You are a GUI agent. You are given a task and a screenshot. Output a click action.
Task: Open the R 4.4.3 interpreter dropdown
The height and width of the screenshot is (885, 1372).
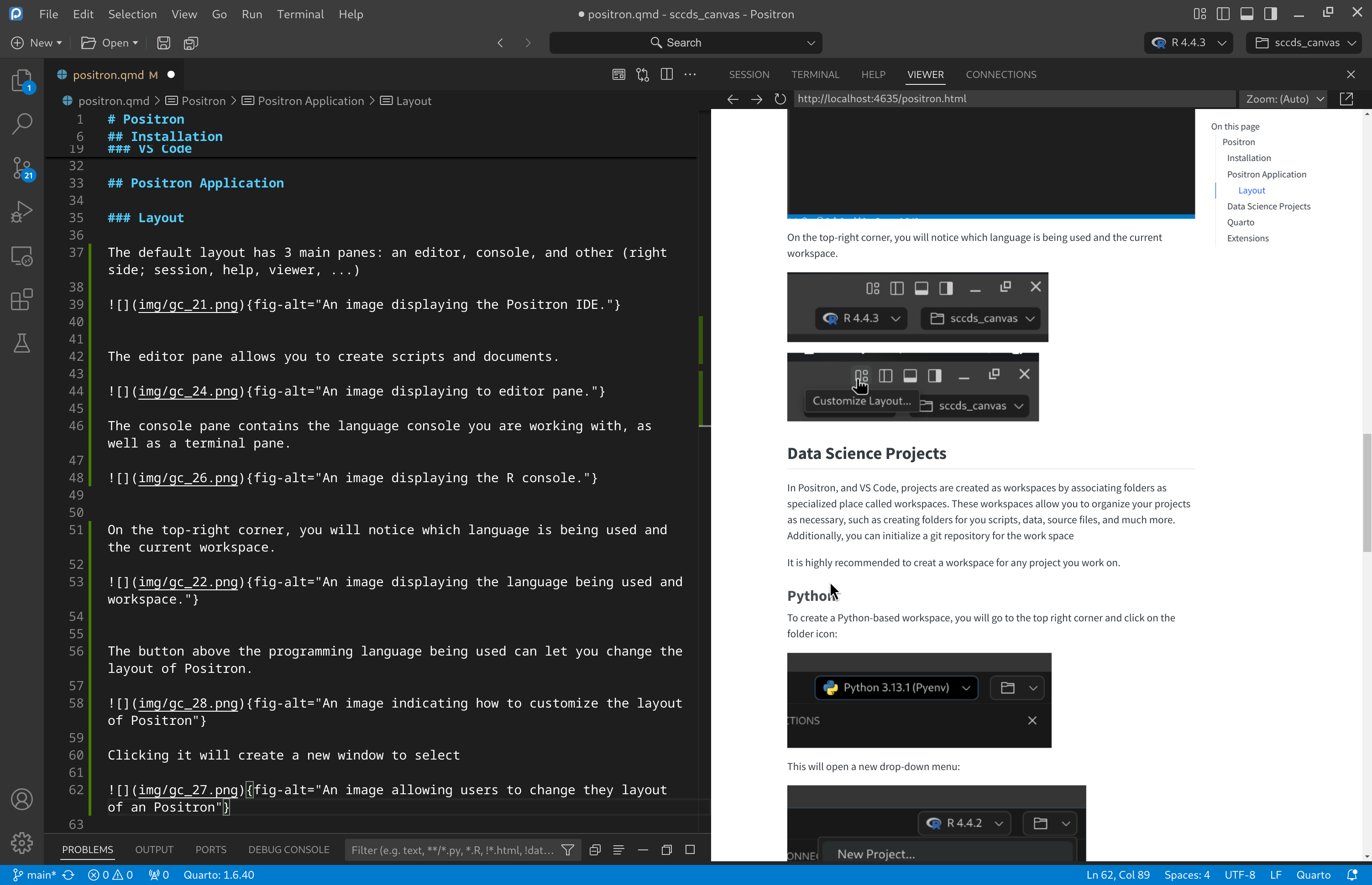pos(1188,43)
